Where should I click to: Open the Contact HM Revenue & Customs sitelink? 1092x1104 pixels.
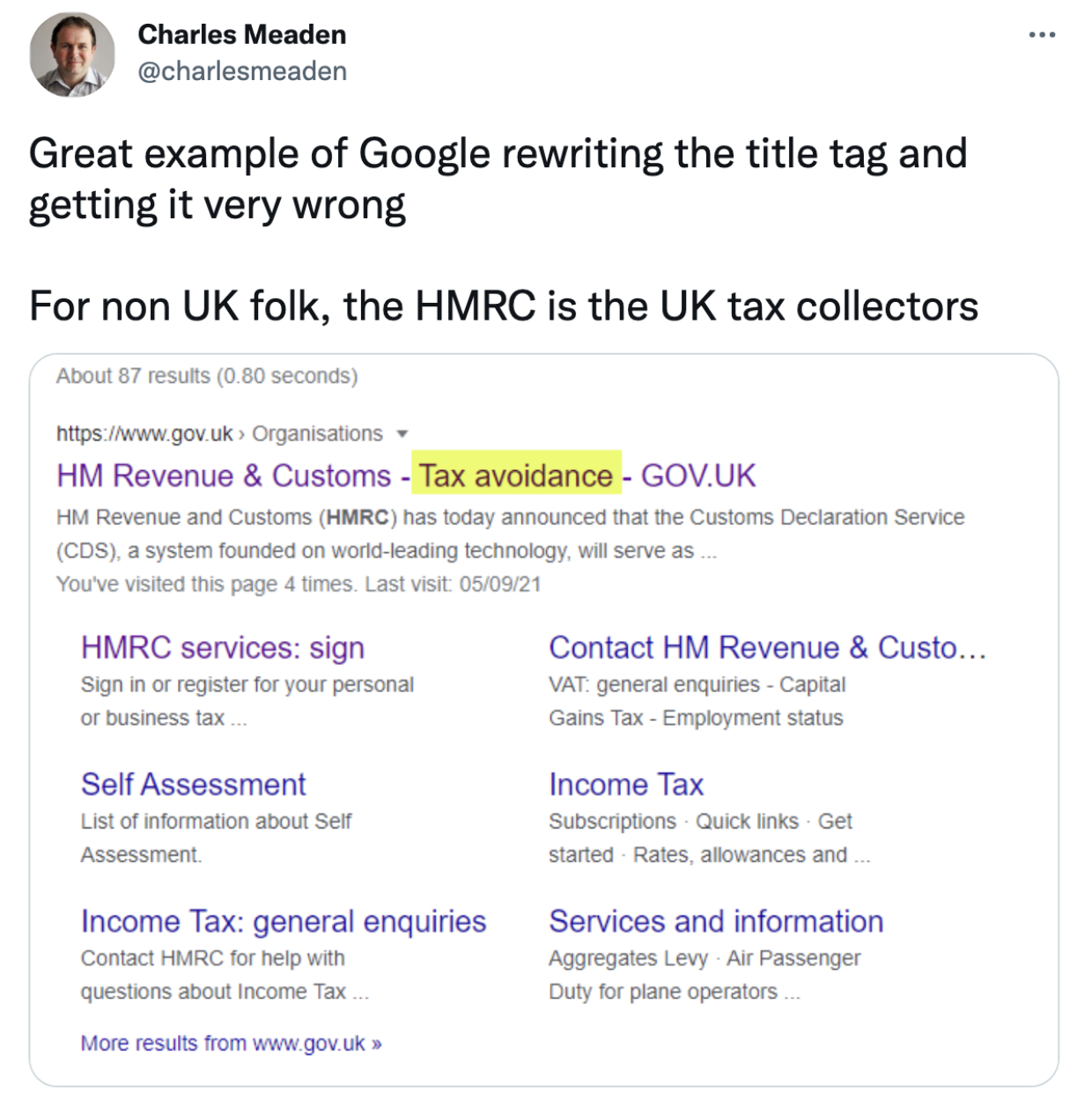767,648
